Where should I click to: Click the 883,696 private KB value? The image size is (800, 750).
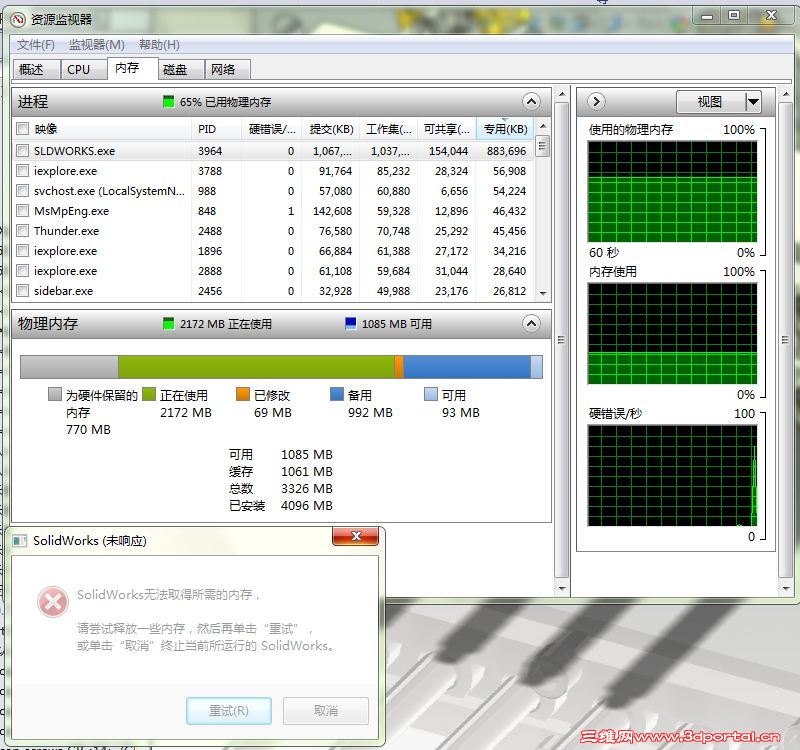point(506,151)
